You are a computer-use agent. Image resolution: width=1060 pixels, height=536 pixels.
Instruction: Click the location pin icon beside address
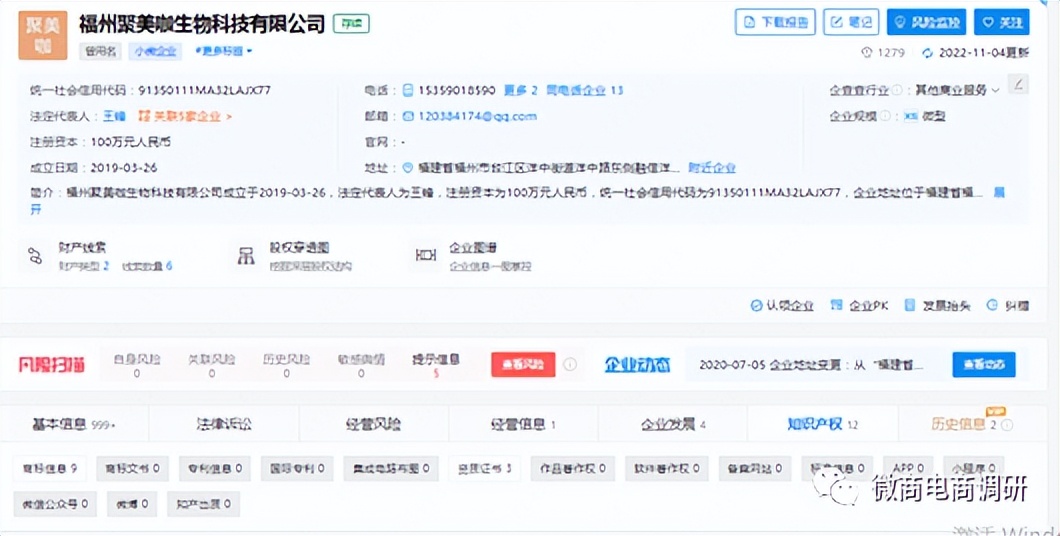pyautogui.click(x=408, y=168)
